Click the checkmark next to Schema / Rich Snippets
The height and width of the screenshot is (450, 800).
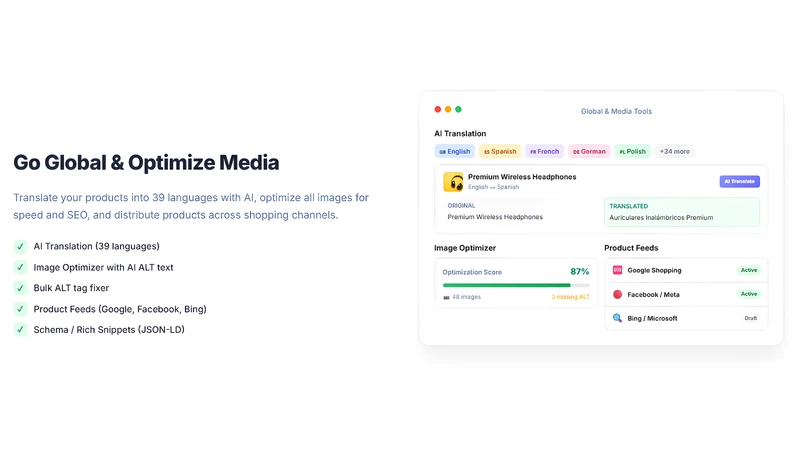pyautogui.click(x=20, y=330)
